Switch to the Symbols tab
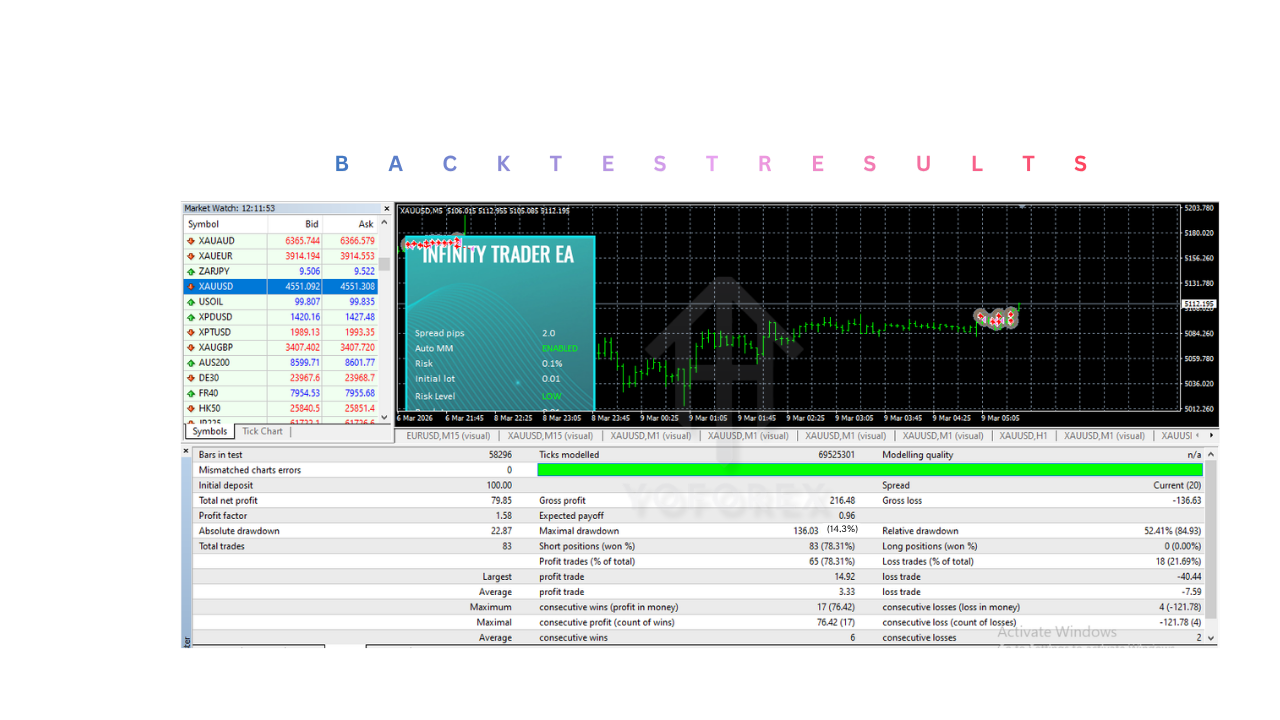Viewport: 1280px width, 720px height. tap(210, 432)
